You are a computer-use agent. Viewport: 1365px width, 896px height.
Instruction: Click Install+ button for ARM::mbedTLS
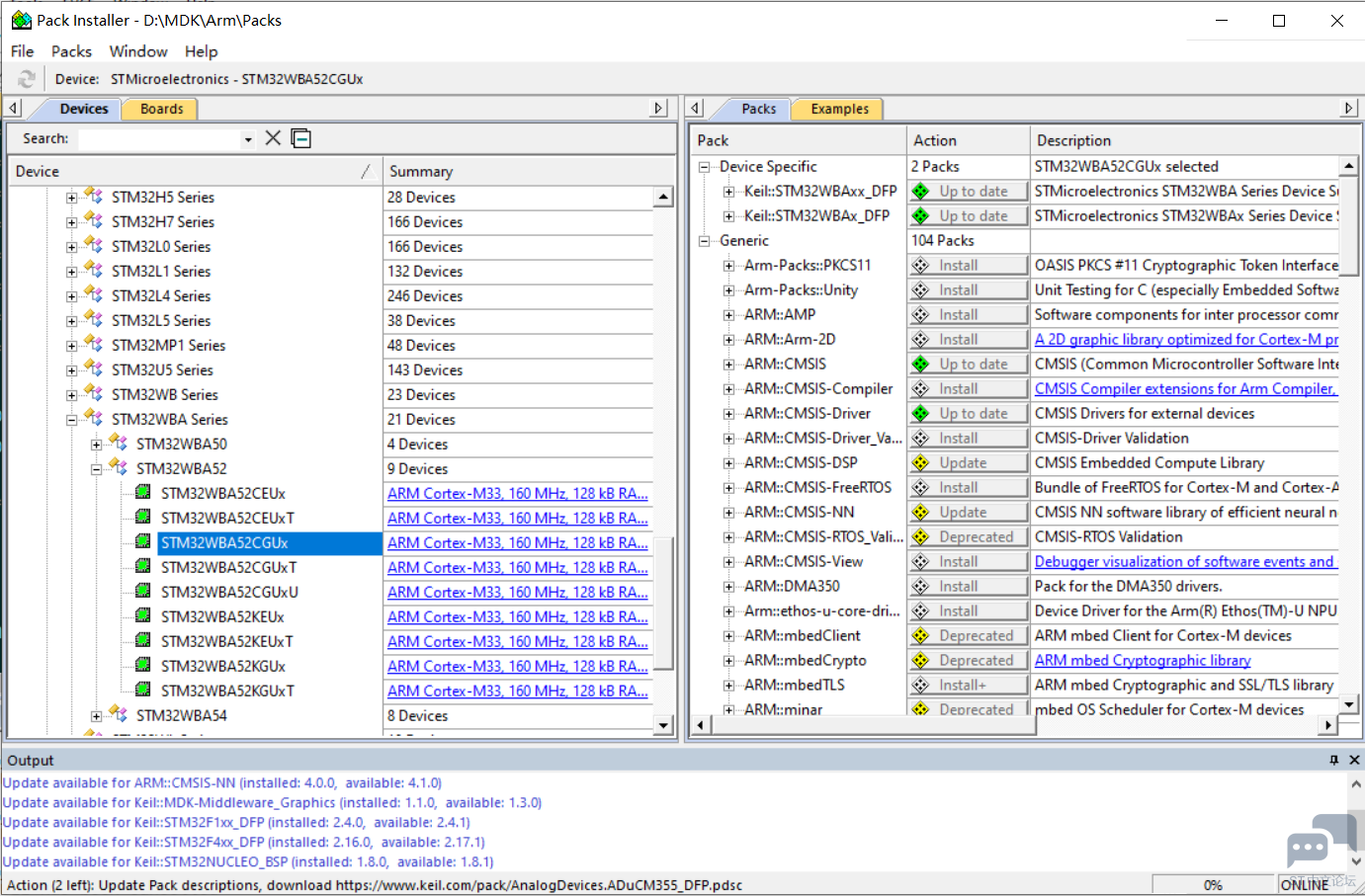969,686
